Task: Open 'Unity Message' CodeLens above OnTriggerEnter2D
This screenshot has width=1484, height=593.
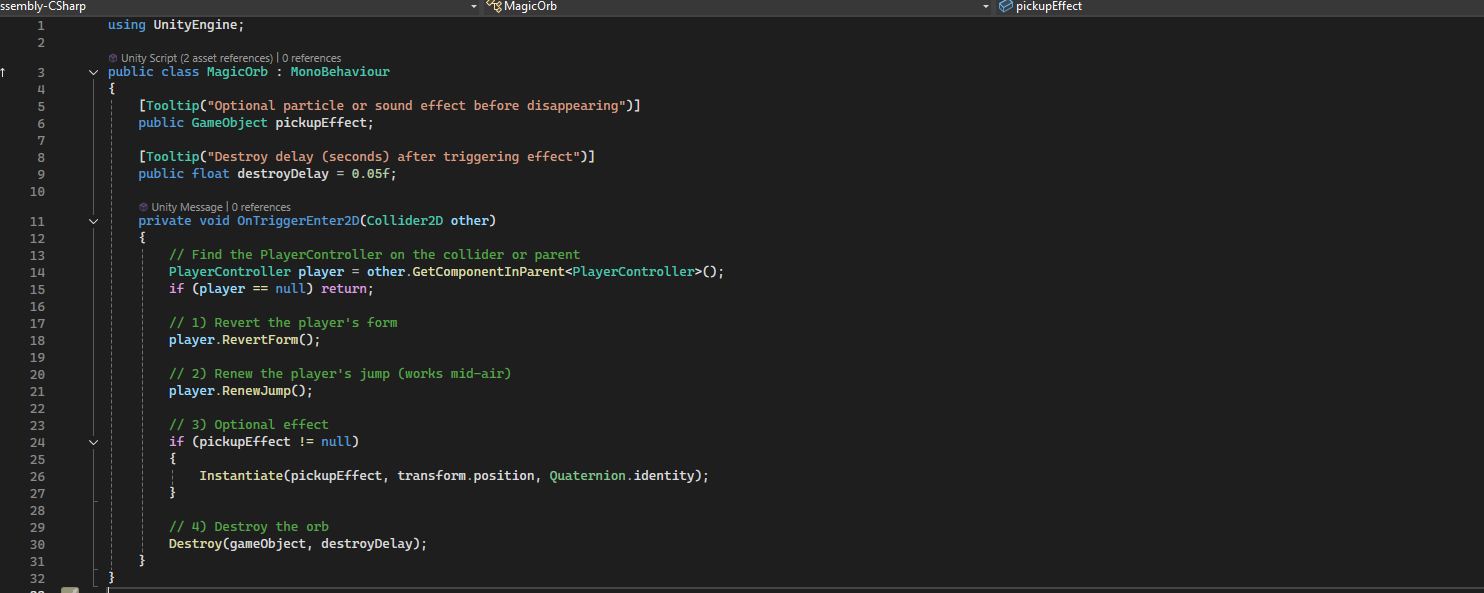Action: 186,207
